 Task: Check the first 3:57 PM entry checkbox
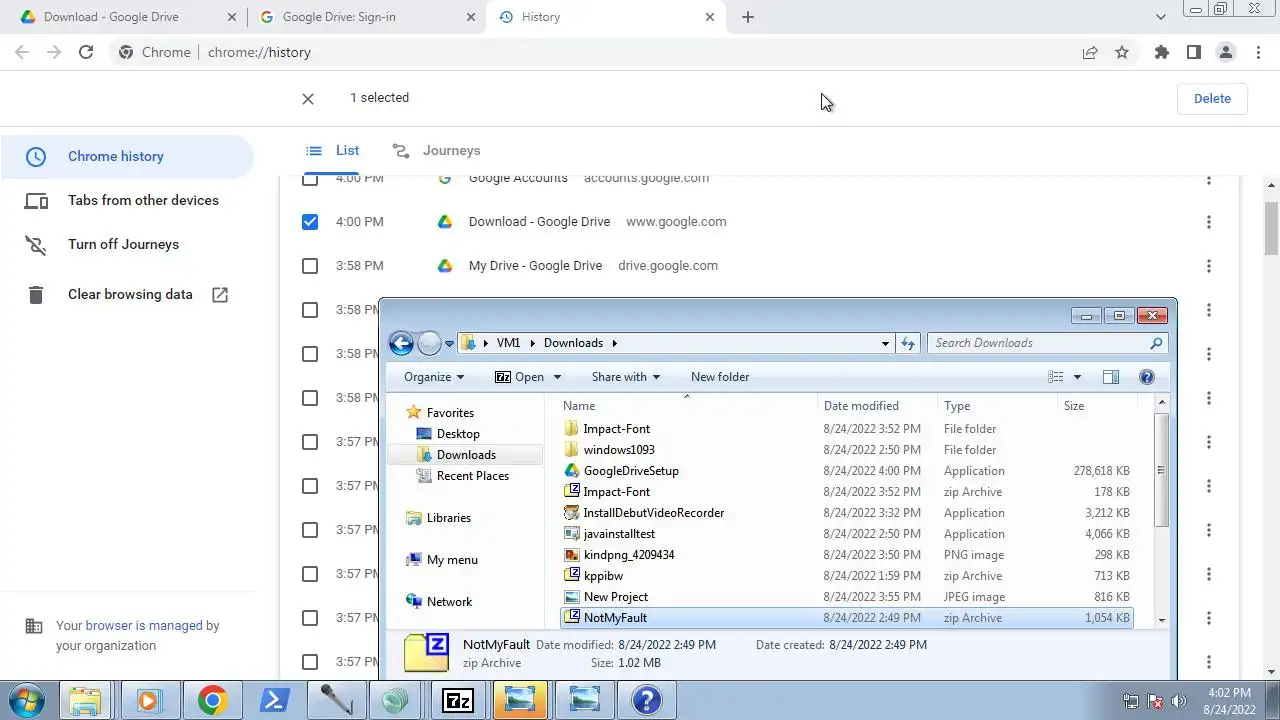click(310, 442)
